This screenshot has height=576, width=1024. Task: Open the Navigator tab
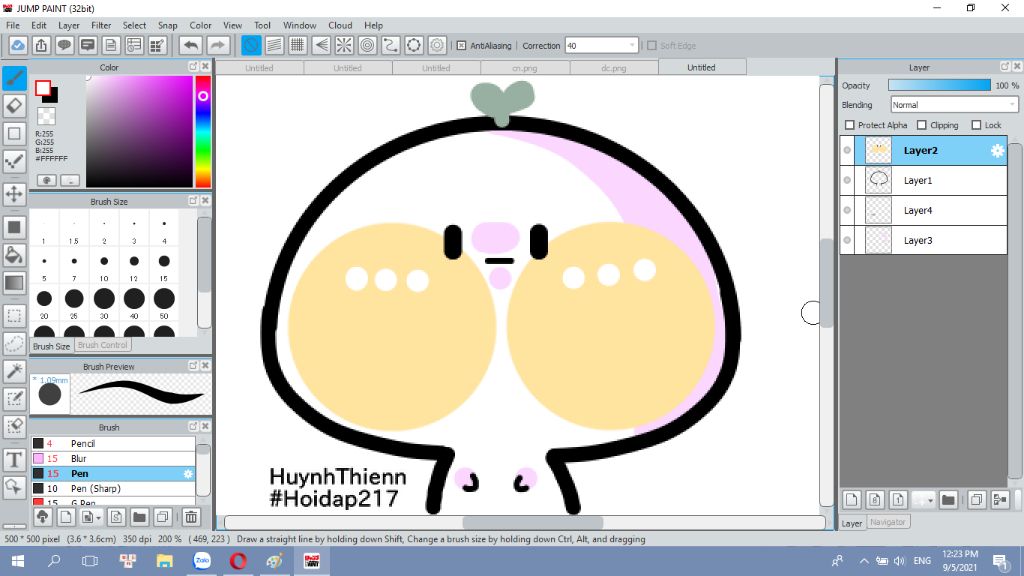point(888,522)
